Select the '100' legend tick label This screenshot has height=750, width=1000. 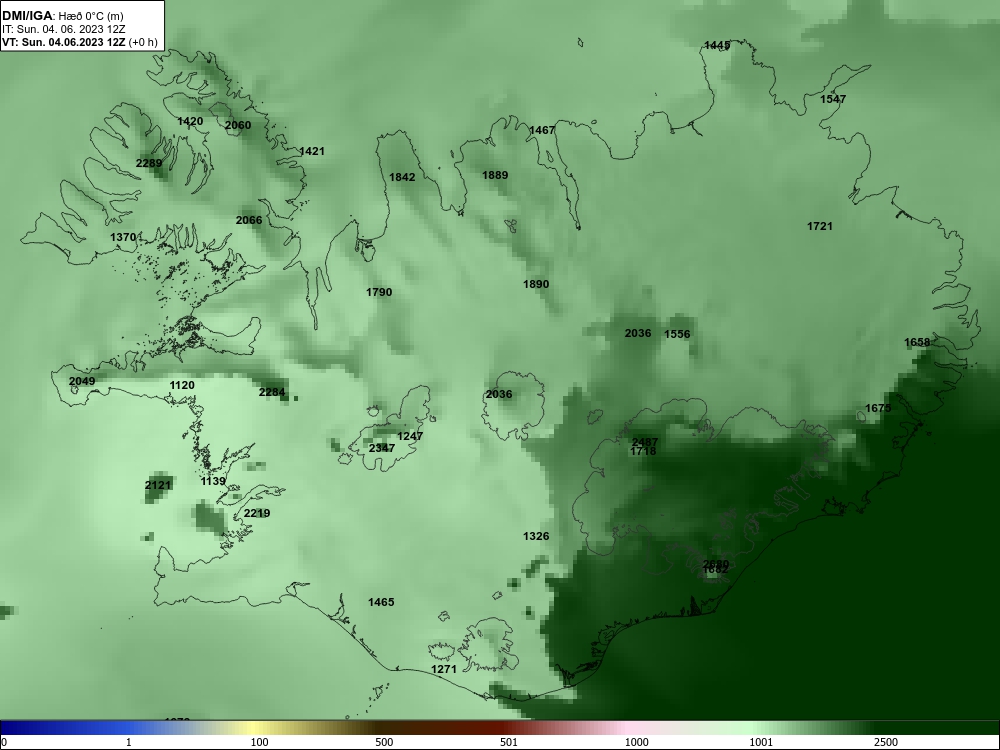(259, 742)
